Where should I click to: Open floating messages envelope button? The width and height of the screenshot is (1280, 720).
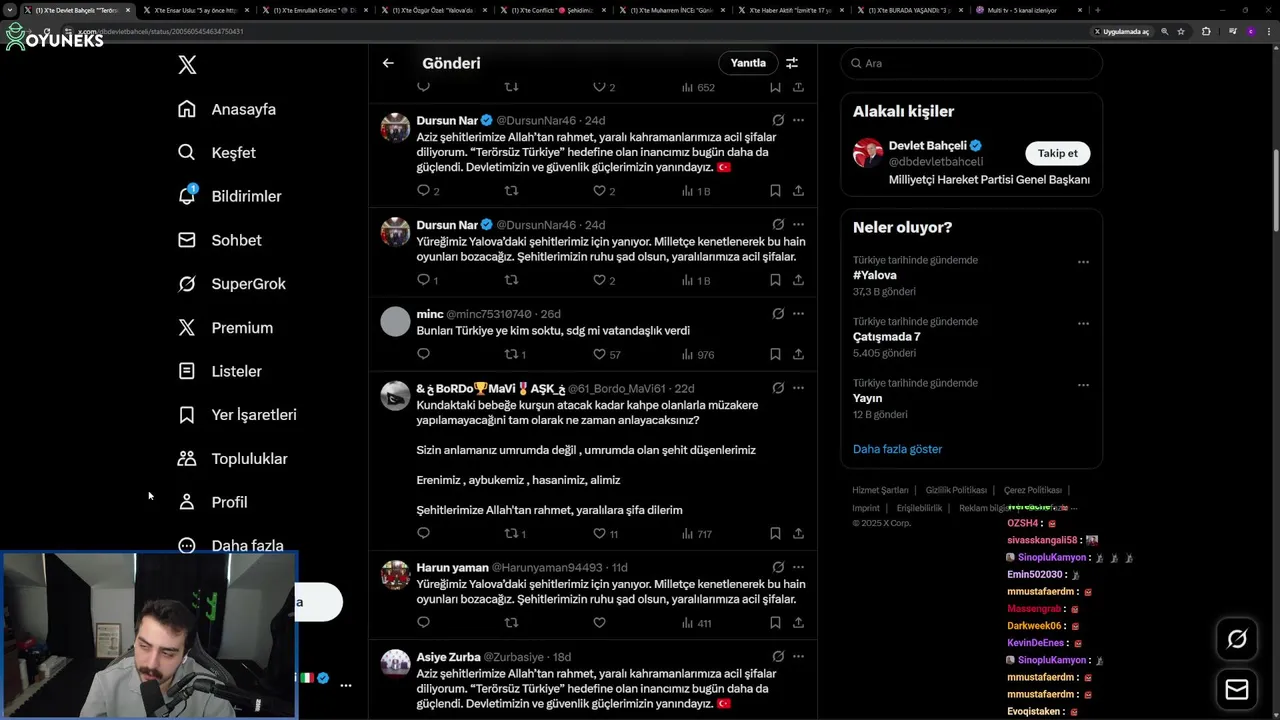tap(1237, 690)
